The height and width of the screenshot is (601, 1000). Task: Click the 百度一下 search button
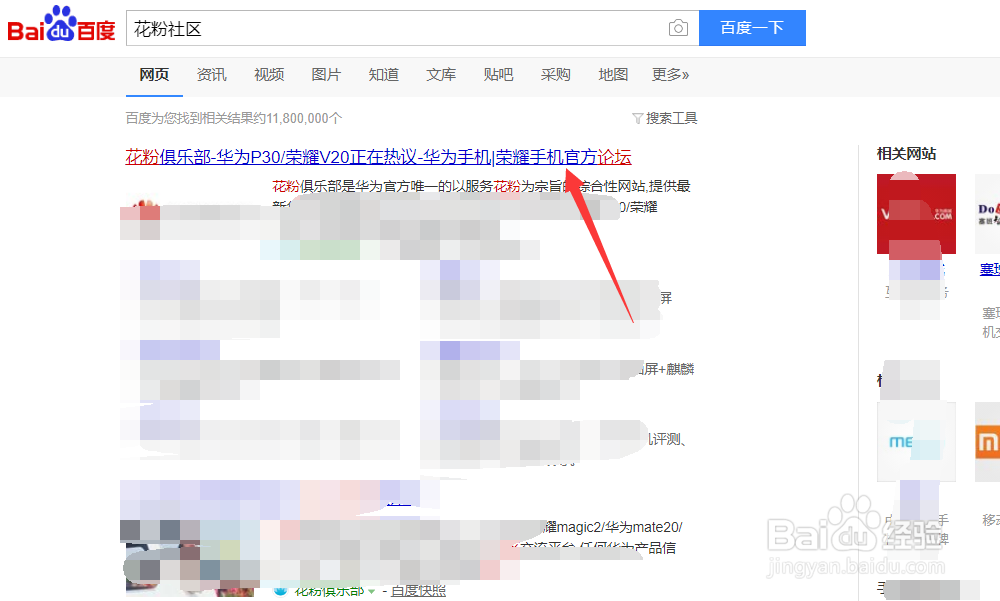(x=753, y=28)
